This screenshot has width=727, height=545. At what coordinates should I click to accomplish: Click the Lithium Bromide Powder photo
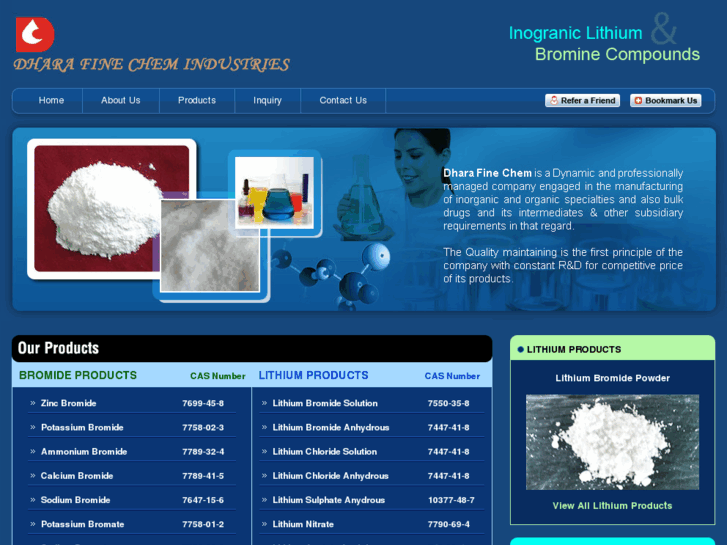pos(612,442)
